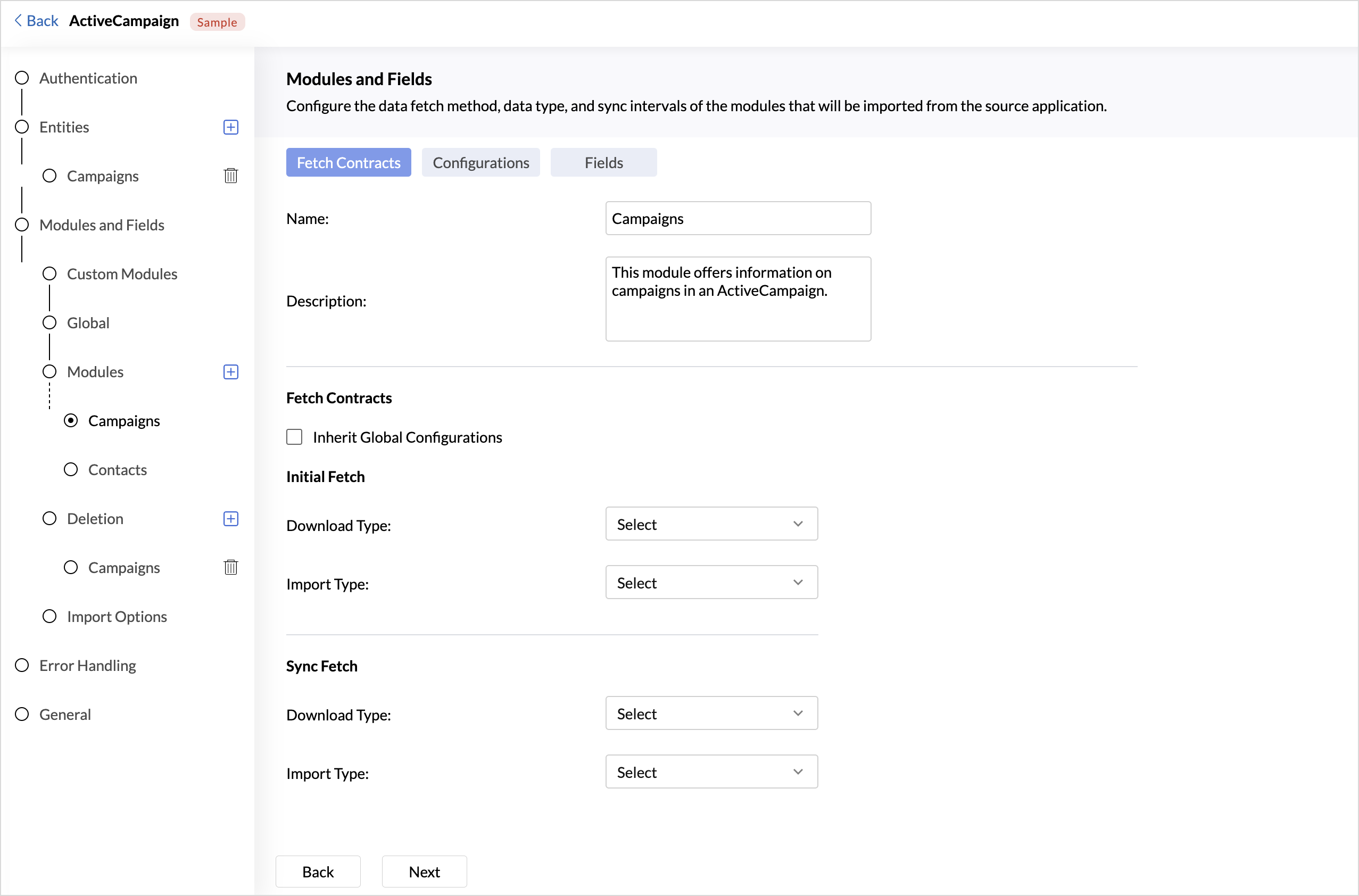
Task: Click the add icon next to Deletion
Action: click(x=230, y=519)
